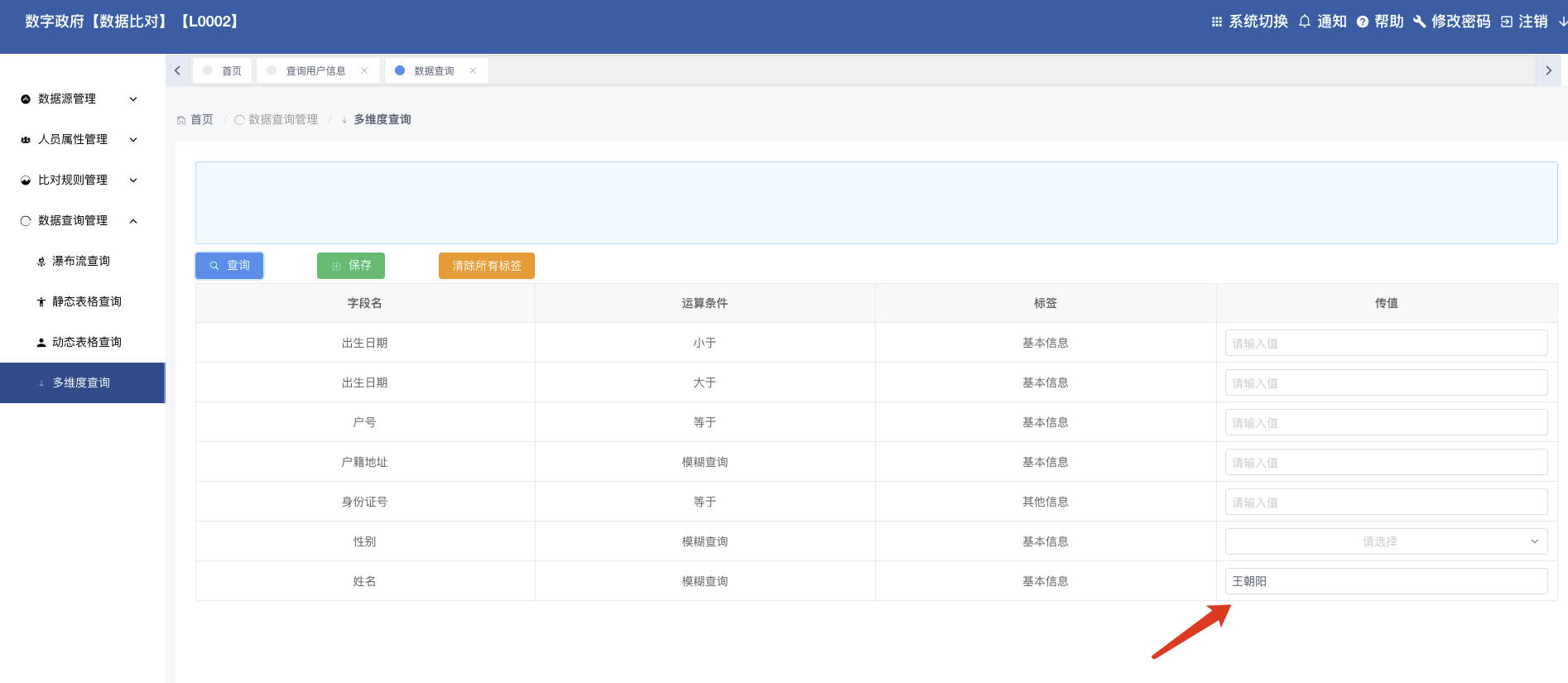Click the 性别 field name cell
This screenshot has width=1568, height=683.
(x=365, y=541)
